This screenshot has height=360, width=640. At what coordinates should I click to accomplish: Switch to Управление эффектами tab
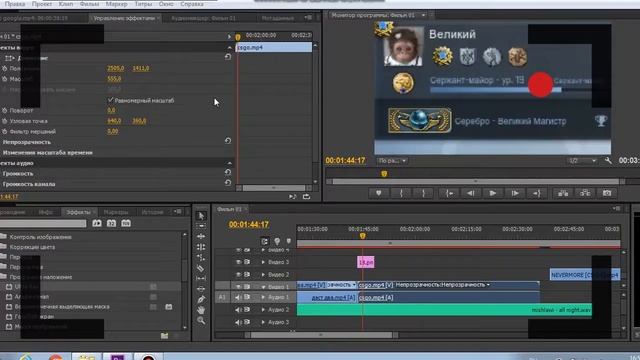(124, 18)
